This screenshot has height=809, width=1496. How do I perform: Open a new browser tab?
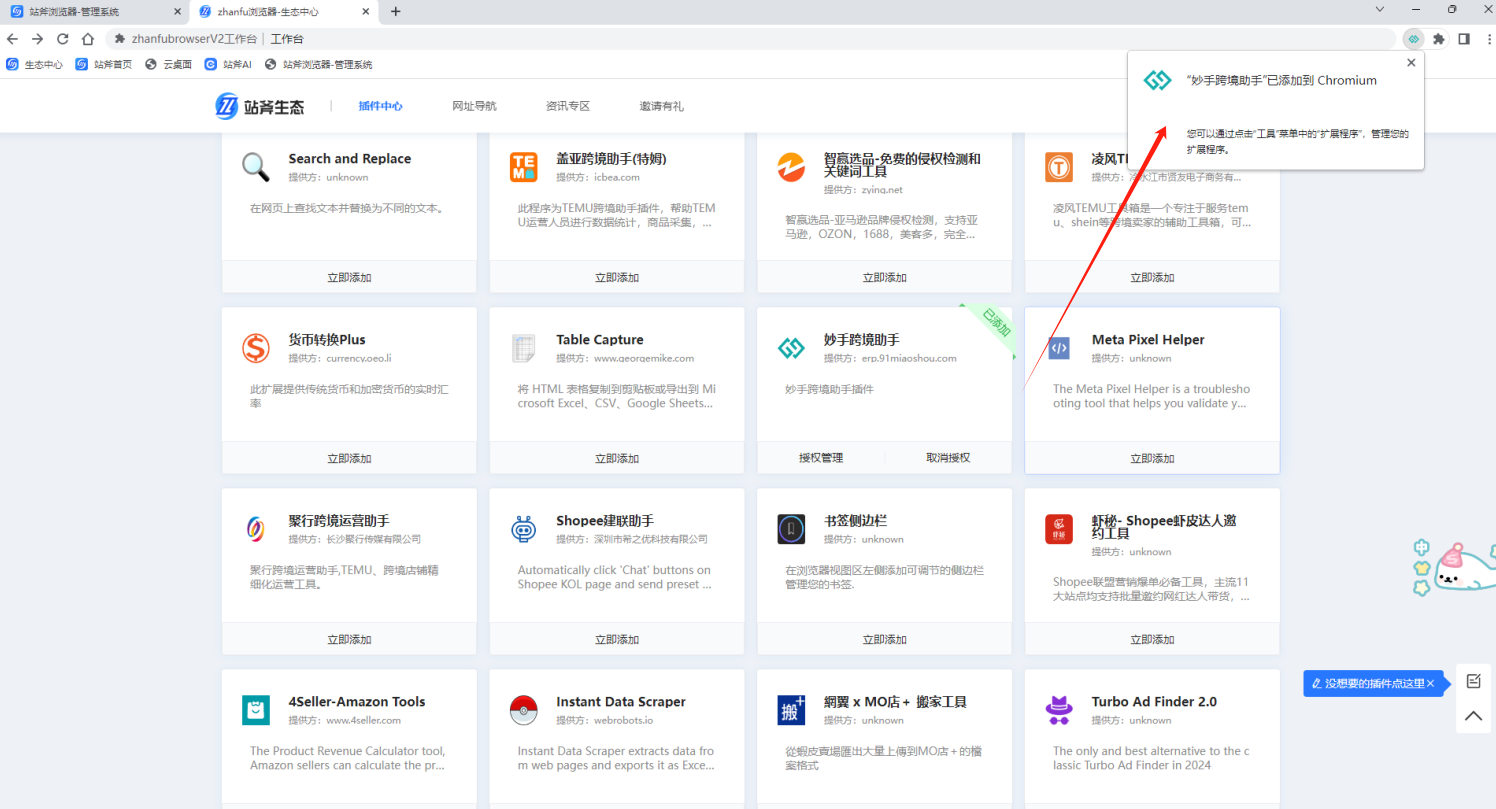(396, 12)
